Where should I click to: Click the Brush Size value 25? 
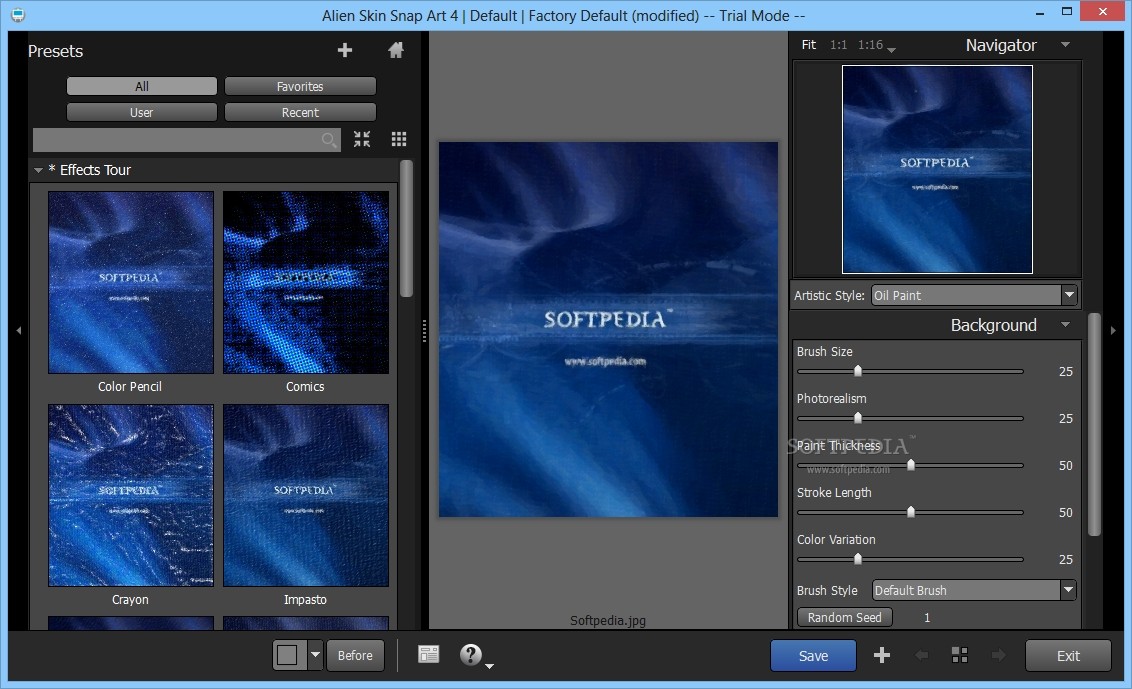(x=1066, y=371)
